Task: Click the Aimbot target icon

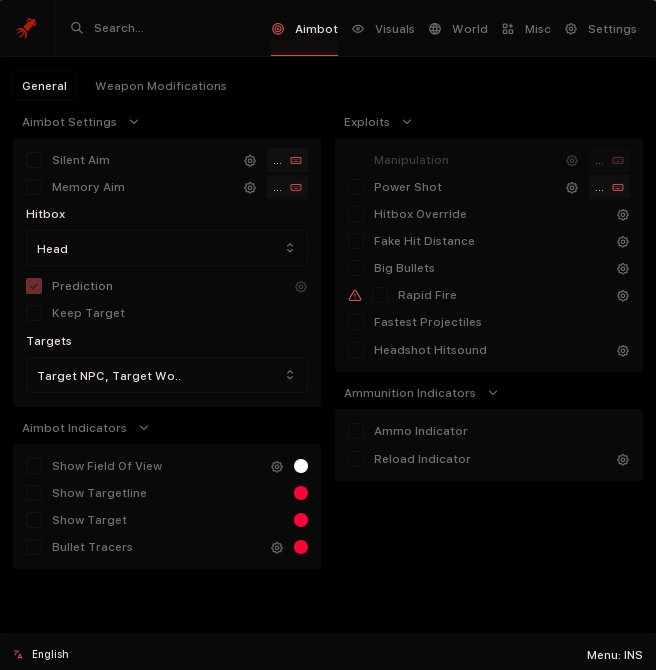Action: (278, 29)
